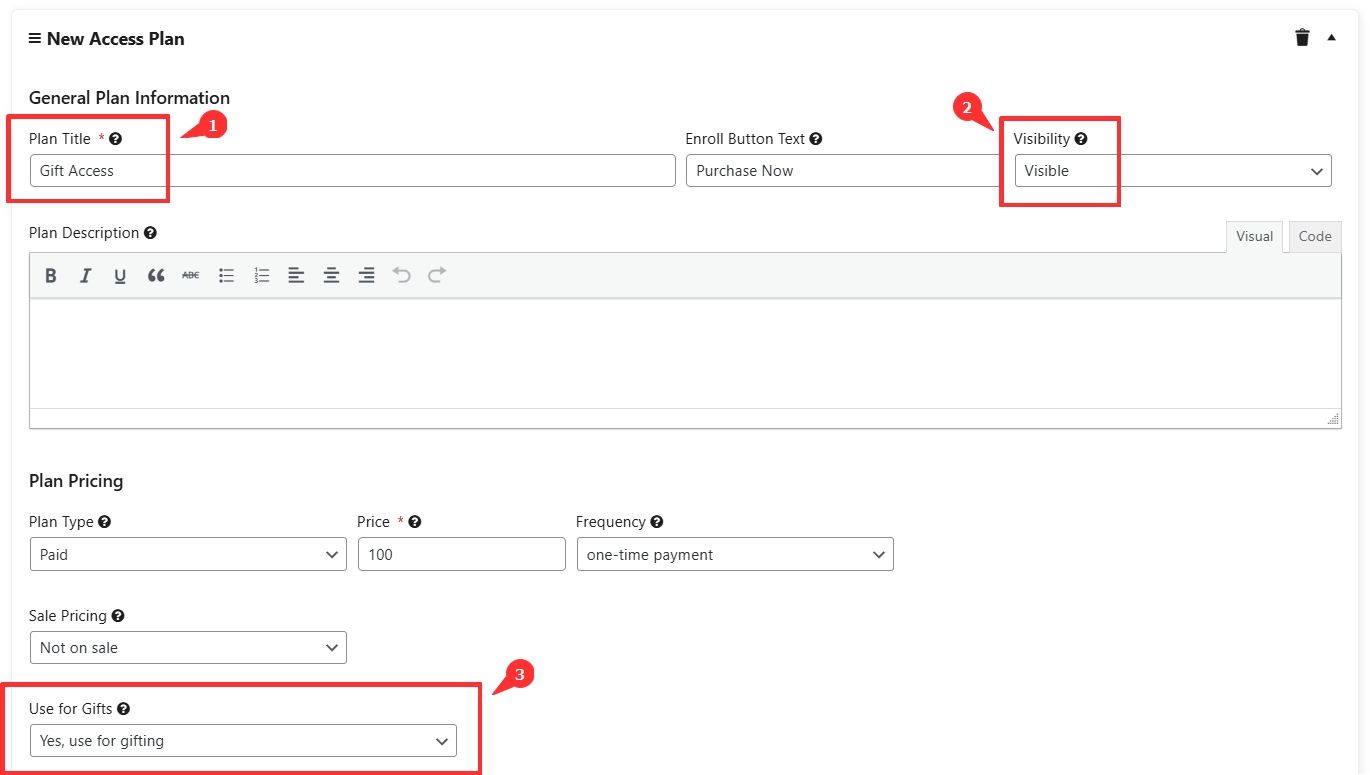Click the undo icon in the editor toolbar

[x=401, y=275]
